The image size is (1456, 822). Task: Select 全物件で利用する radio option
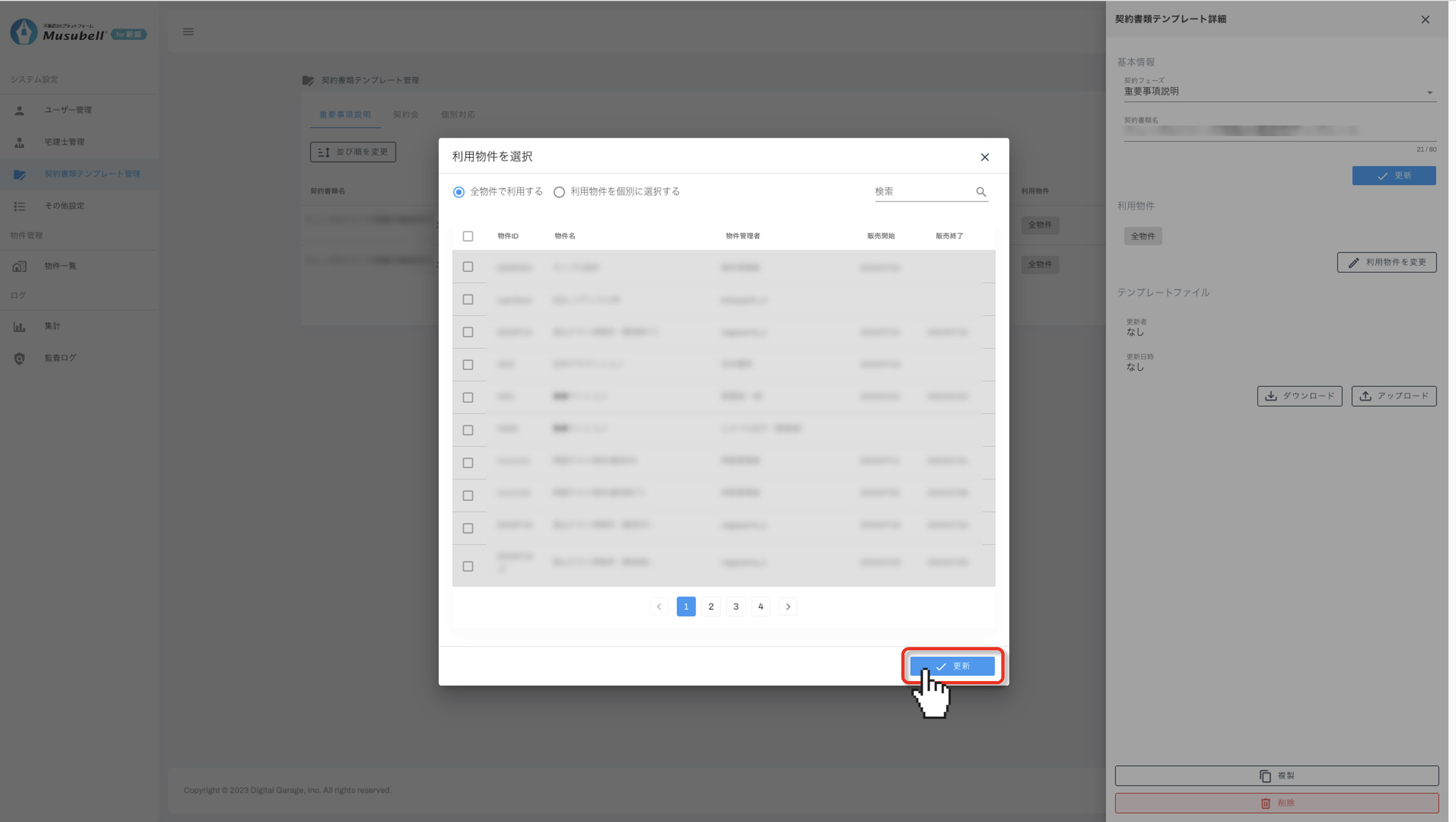click(x=458, y=192)
